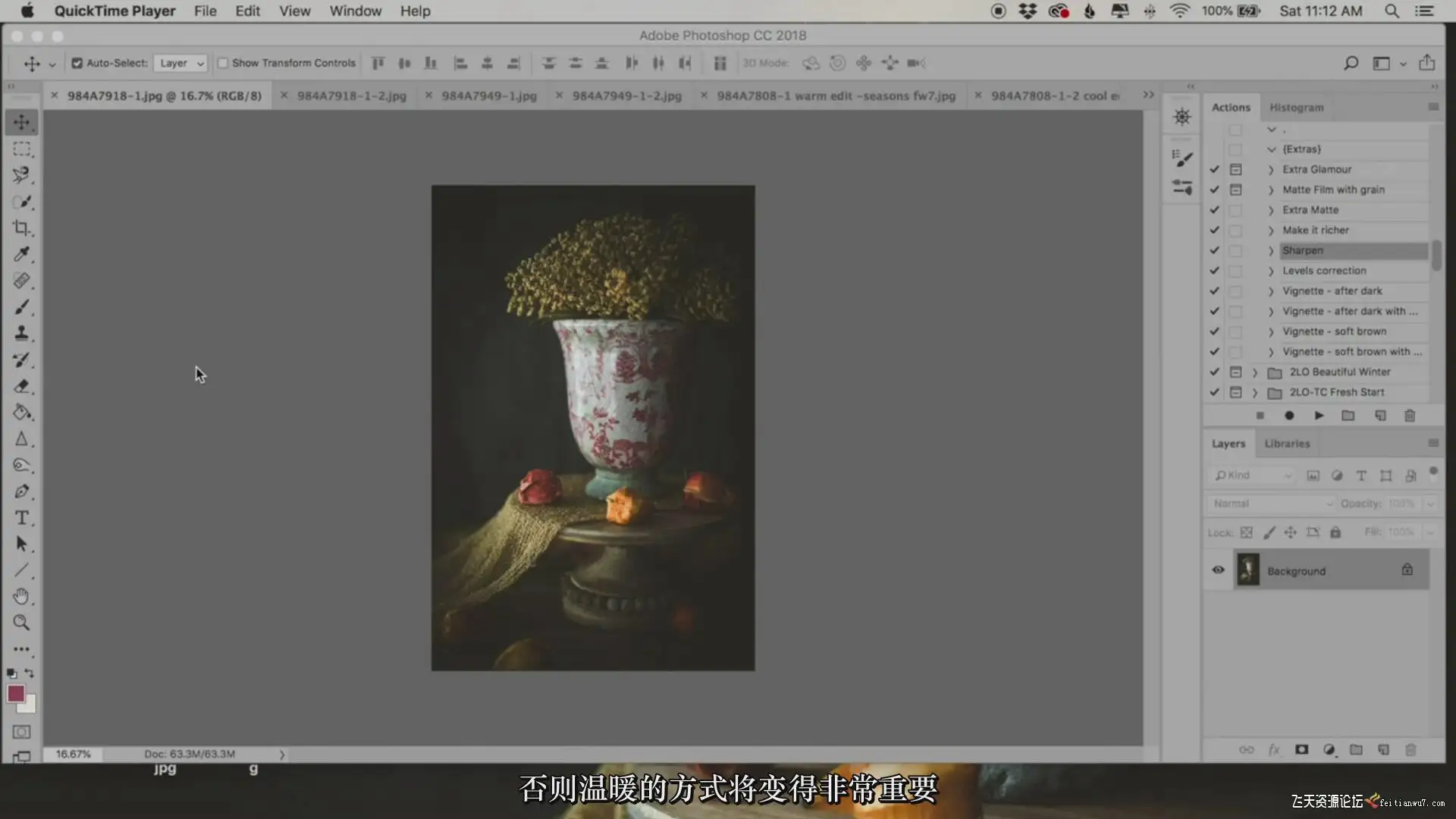Hide the Background layer visibility eye
The image size is (1456, 819).
click(x=1218, y=570)
